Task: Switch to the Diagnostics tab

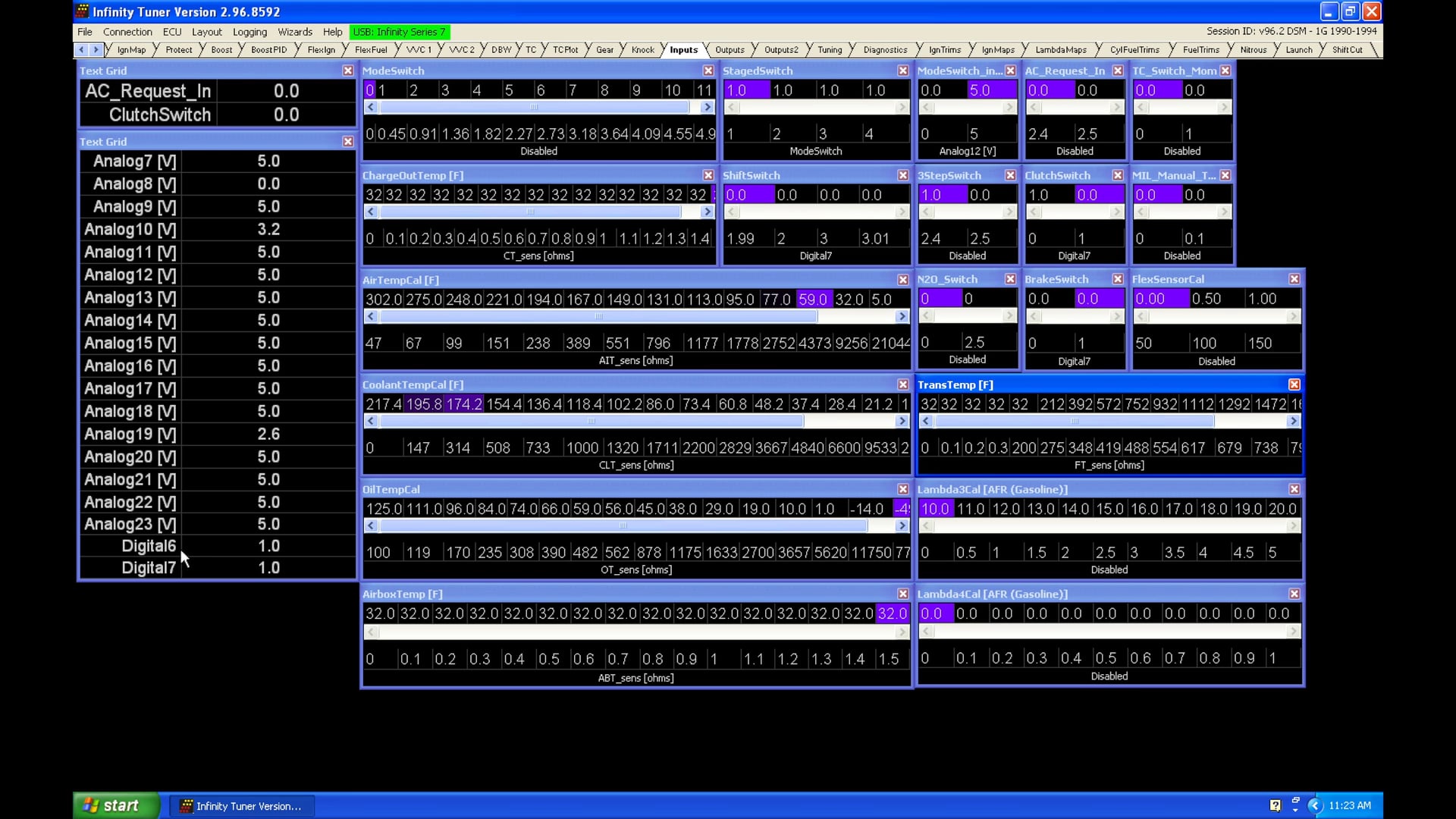Action: (x=884, y=50)
